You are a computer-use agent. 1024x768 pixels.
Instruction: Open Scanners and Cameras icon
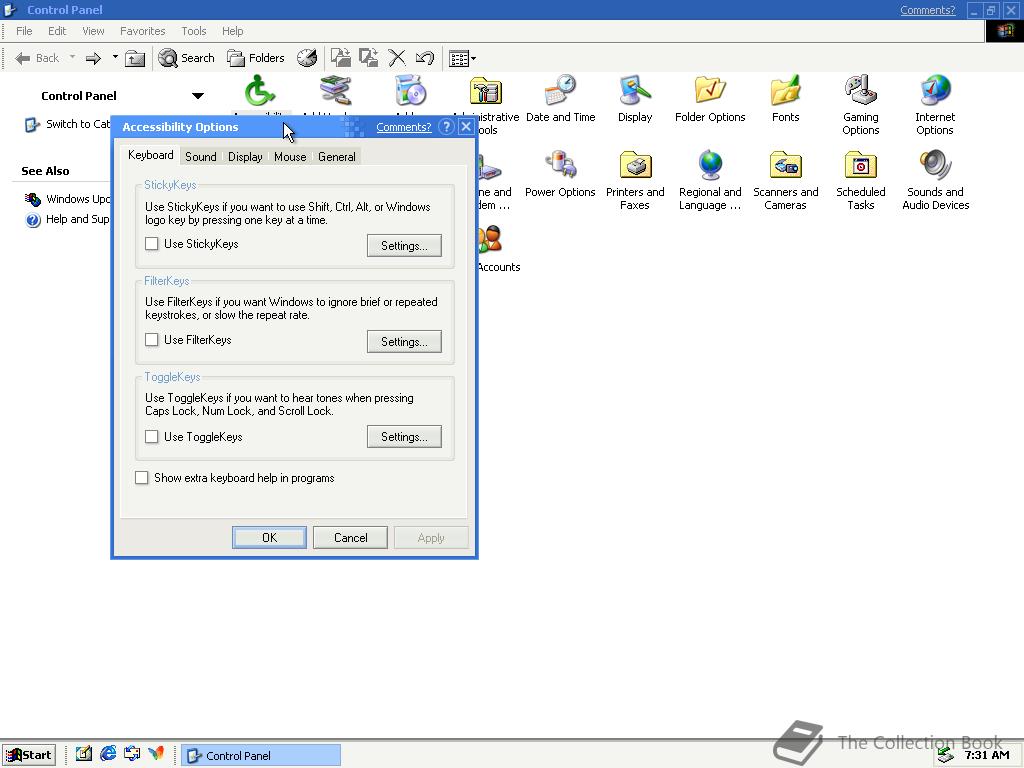click(x=785, y=180)
